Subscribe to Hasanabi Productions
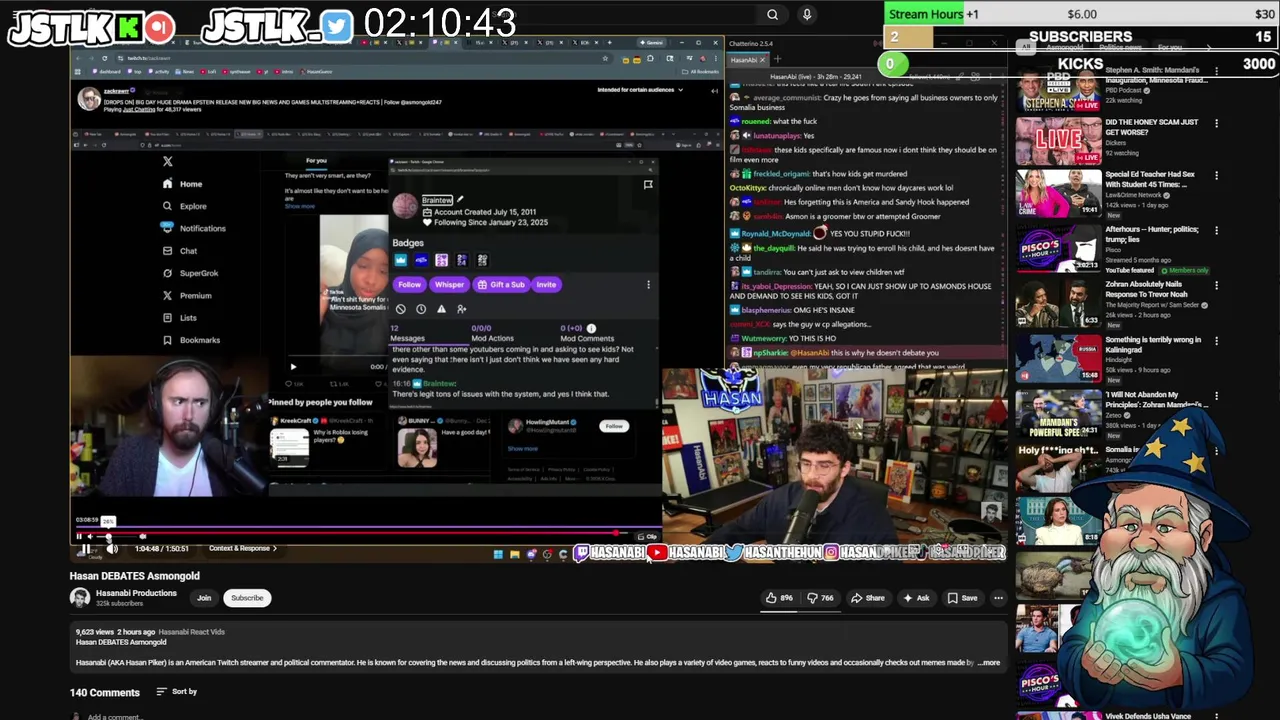 [x=247, y=598]
